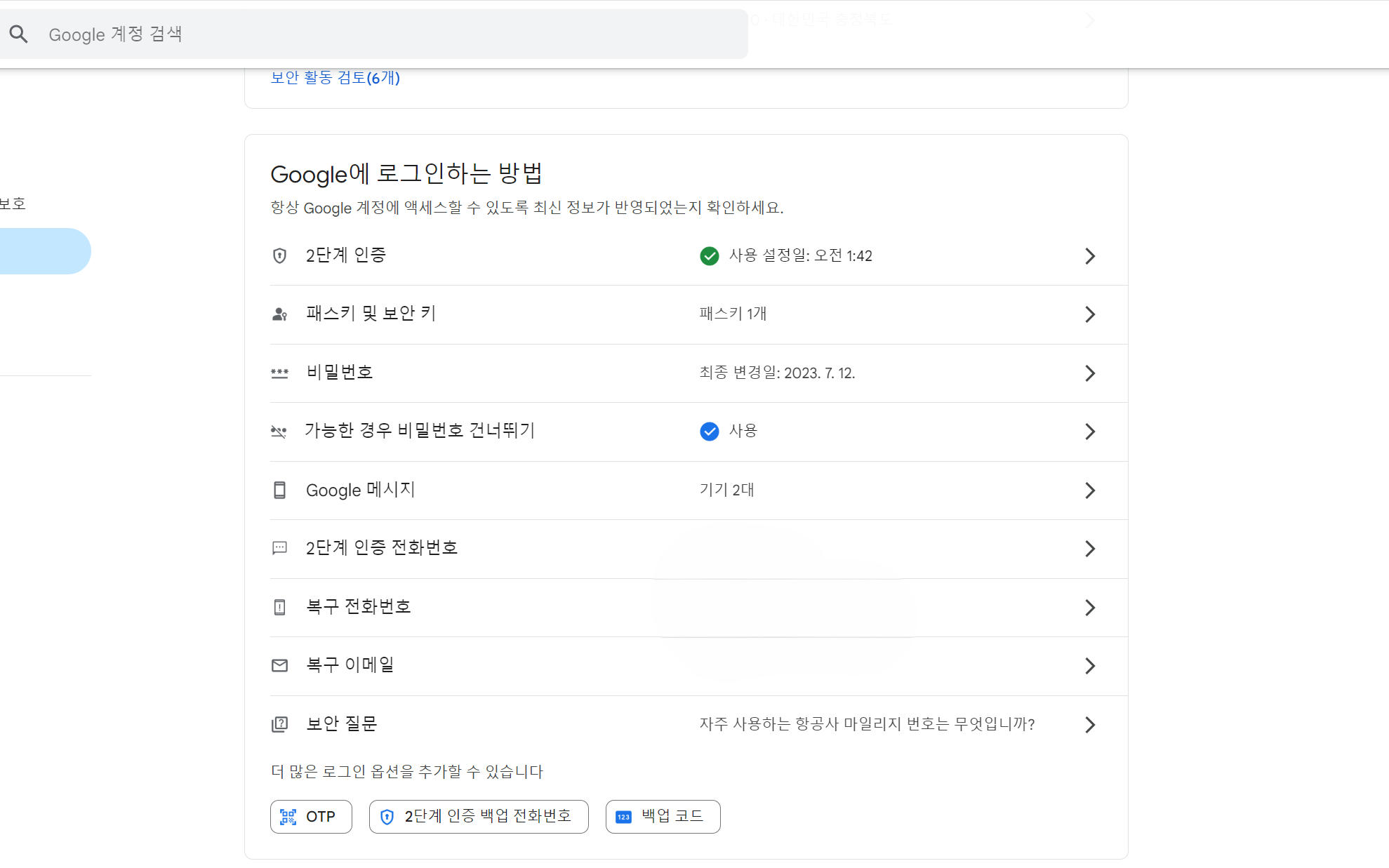Click the skip-password crossed icon
Viewport: 1389px width, 868px height.
pos(279,432)
